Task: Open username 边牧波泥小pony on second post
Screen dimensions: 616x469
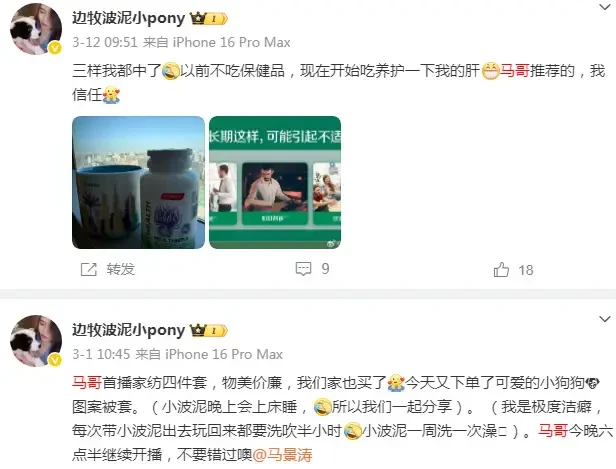Action: click(x=128, y=330)
